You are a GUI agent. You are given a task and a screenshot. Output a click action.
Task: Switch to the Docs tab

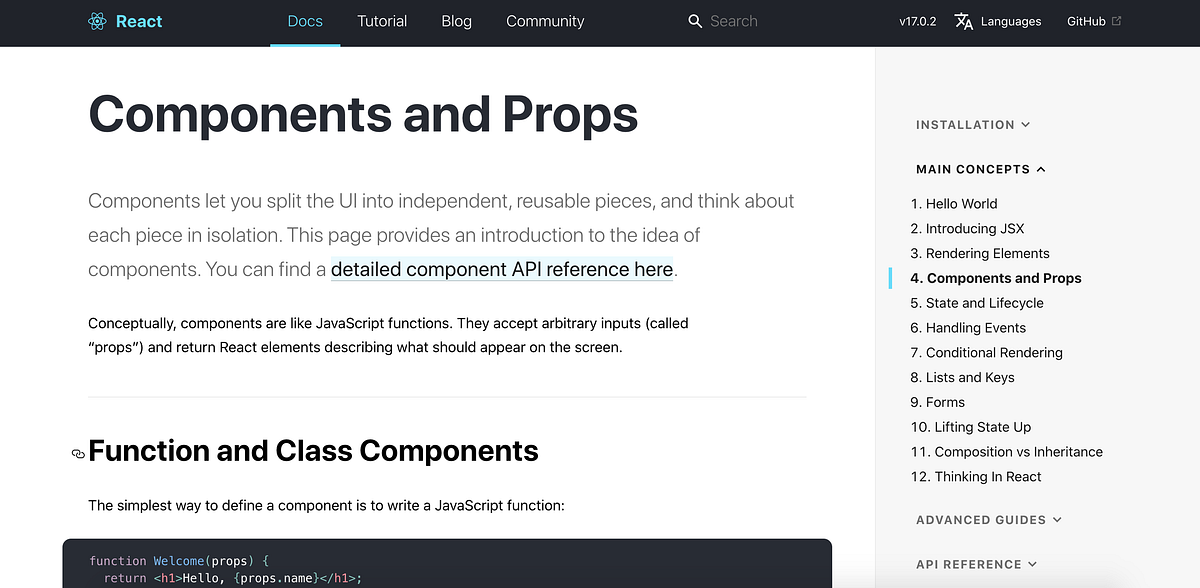tap(305, 20)
